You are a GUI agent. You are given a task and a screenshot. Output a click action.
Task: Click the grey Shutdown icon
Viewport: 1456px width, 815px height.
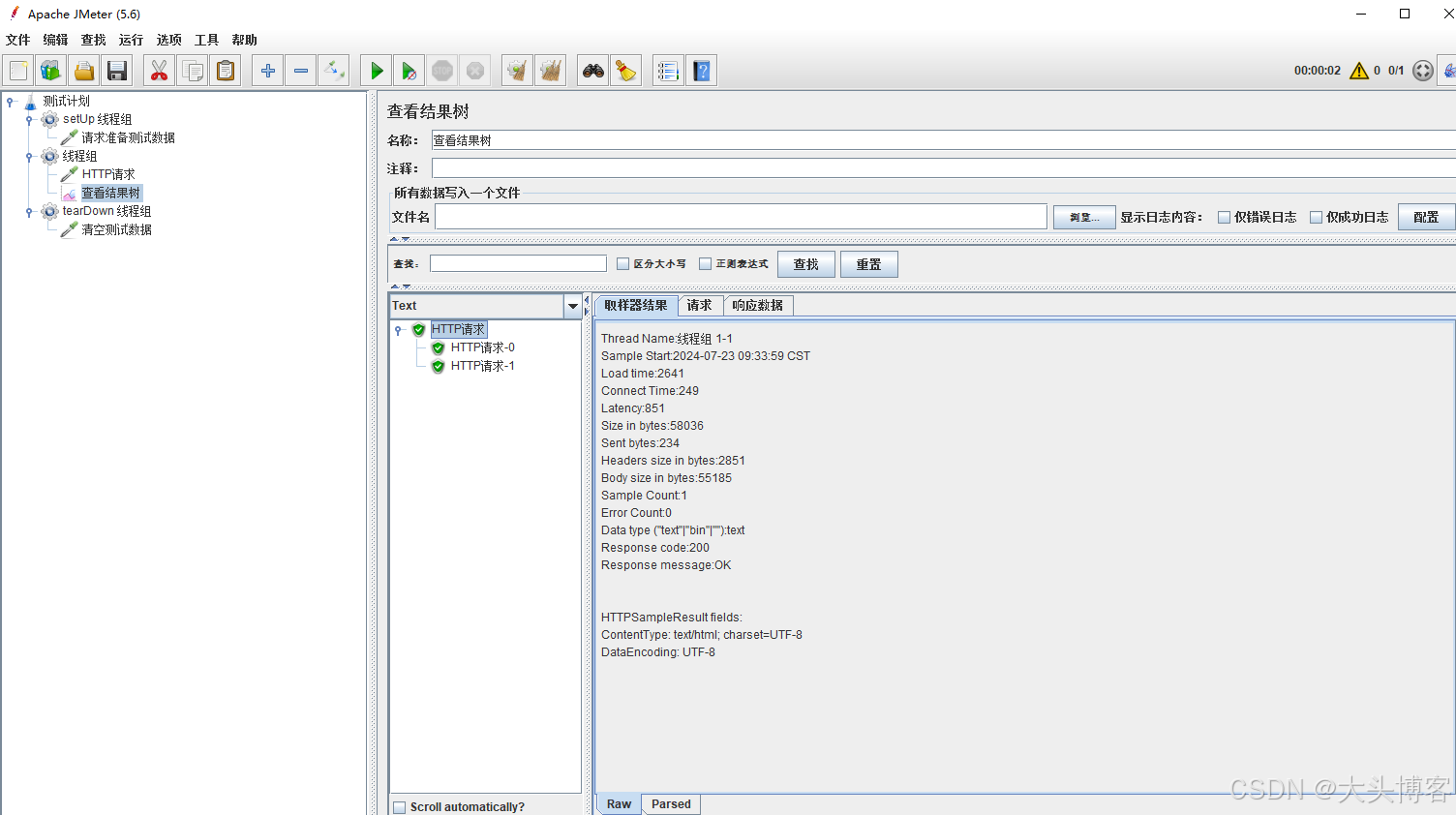(x=475, y=71)
